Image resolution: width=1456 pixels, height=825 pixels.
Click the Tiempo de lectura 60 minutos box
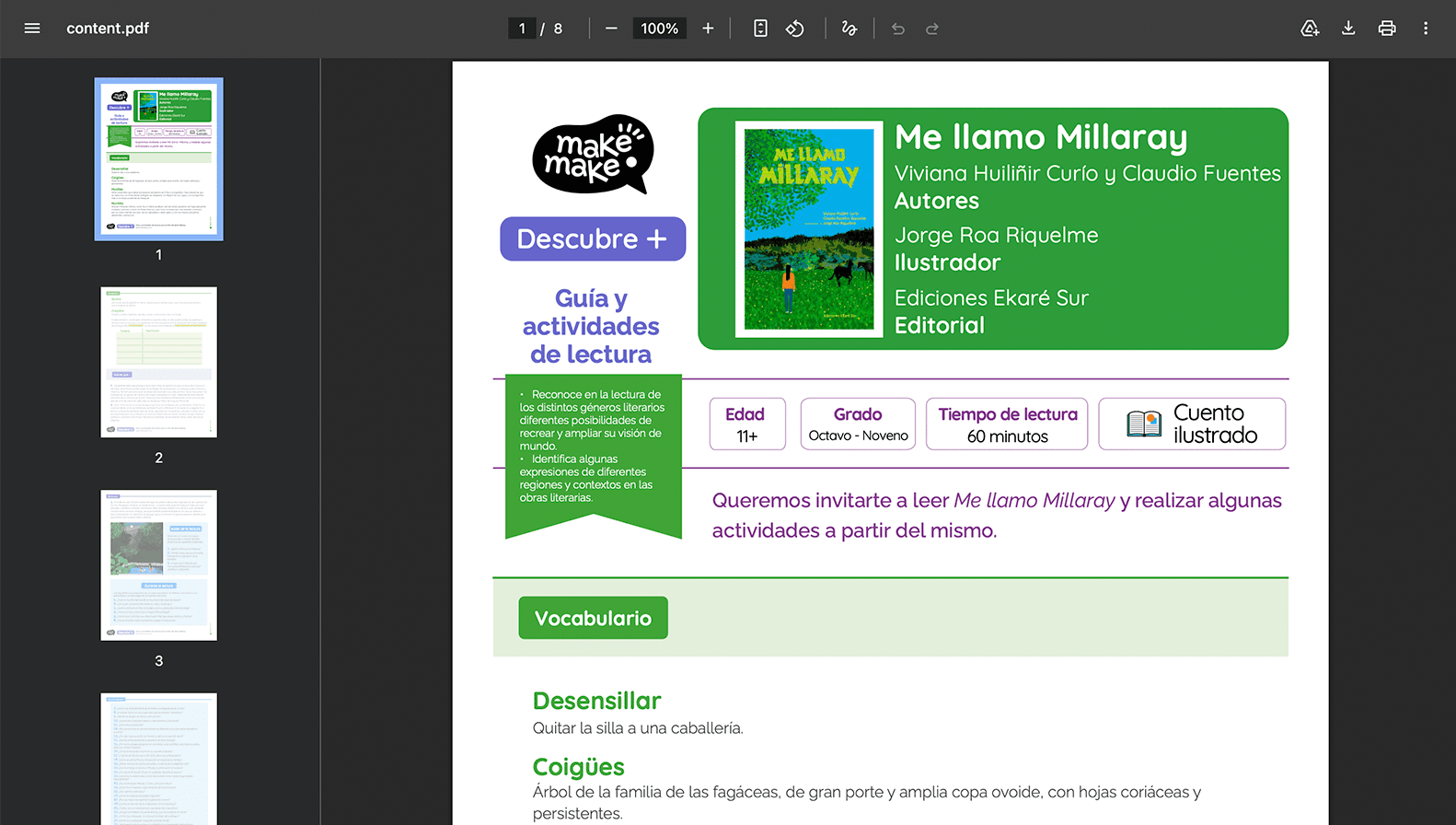1007,424
